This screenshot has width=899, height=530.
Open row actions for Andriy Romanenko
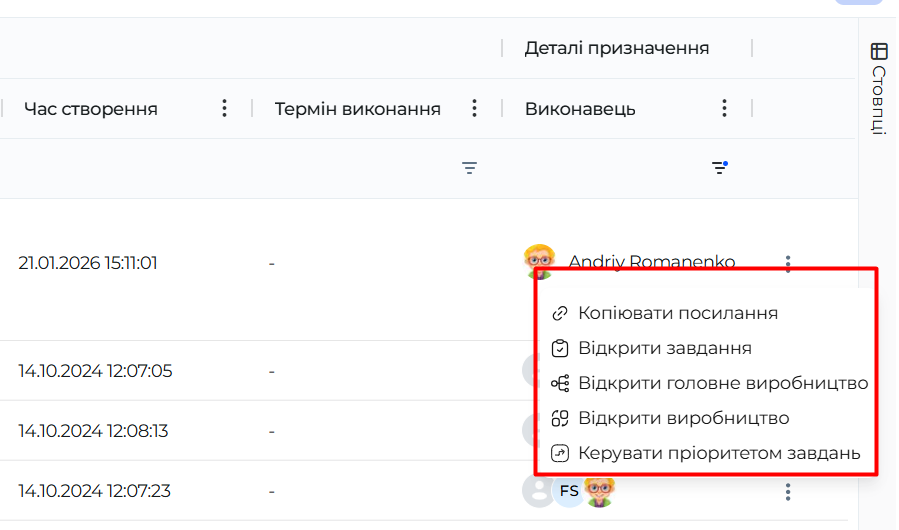click(x=788, y=263)
